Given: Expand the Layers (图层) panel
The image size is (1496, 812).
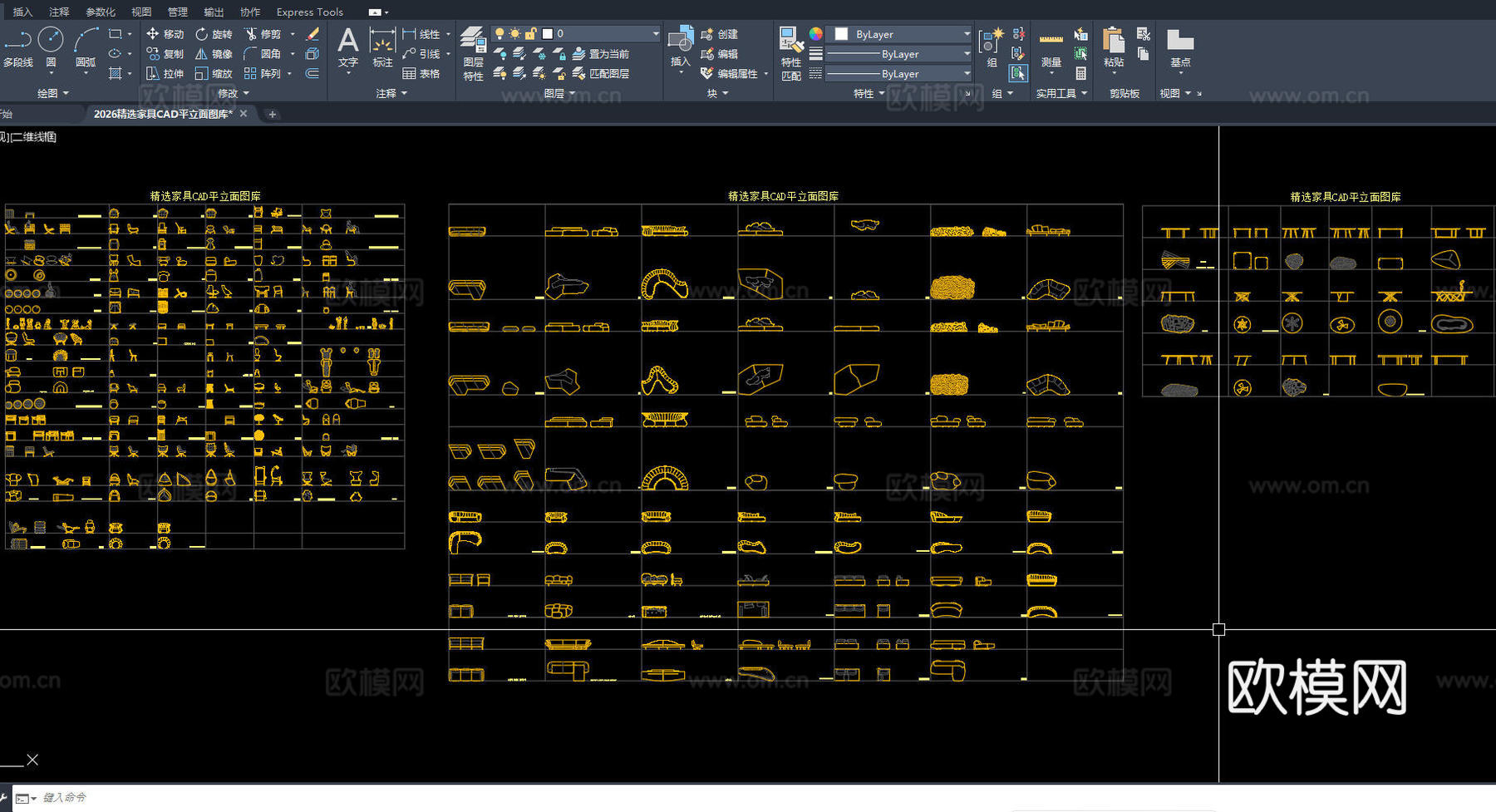Looking at the screenshot, I should point(559,93).
